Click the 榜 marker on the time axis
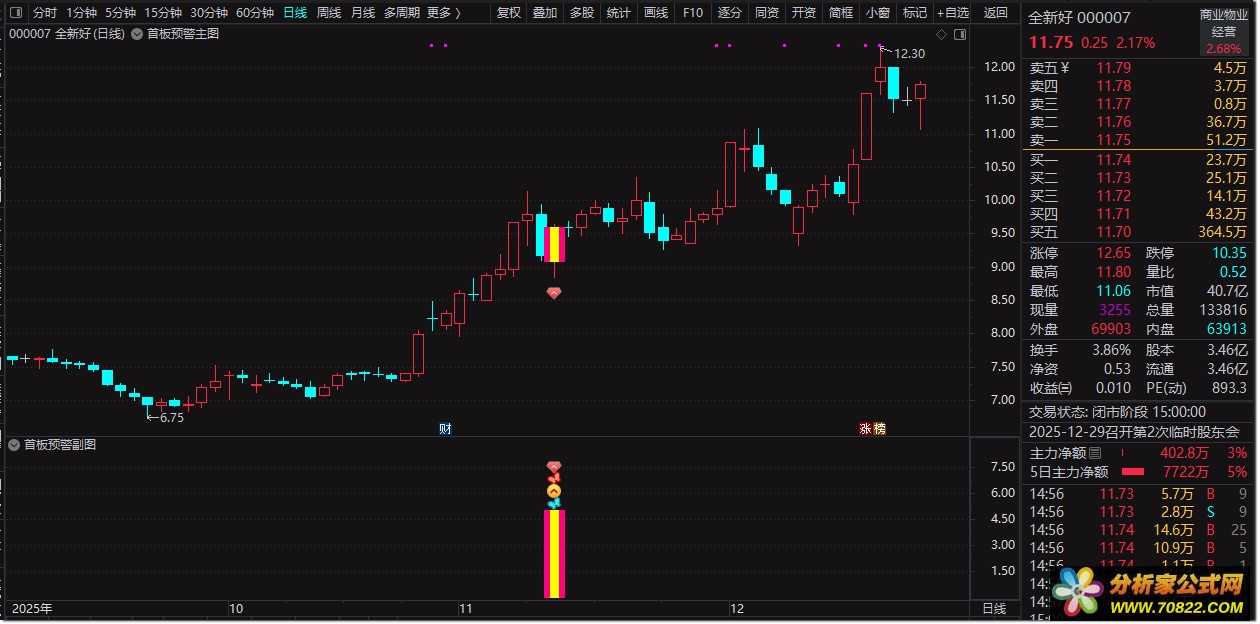 tap(879, 428)
